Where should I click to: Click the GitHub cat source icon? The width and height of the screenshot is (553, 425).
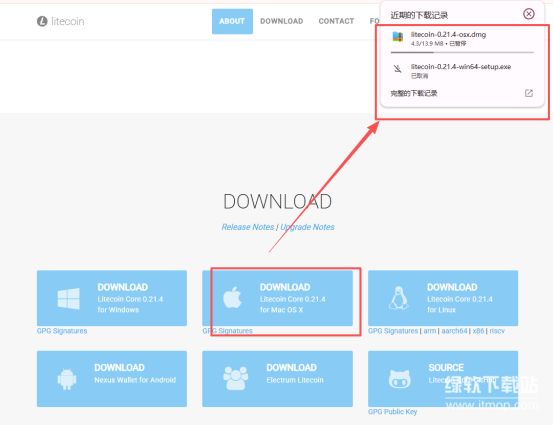tap(399, 379)
